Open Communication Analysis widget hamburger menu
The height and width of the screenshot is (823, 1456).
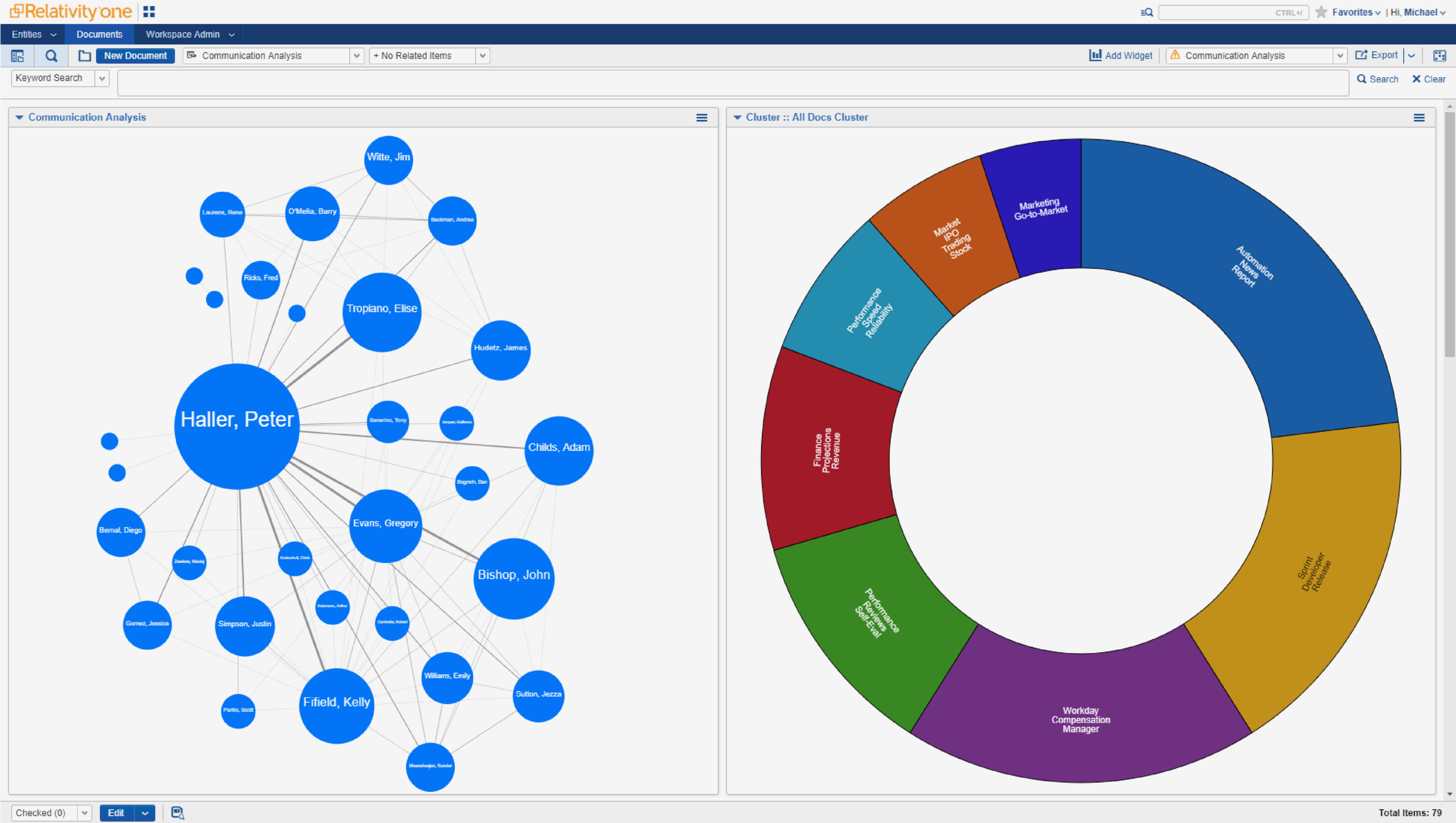(701, 118)
